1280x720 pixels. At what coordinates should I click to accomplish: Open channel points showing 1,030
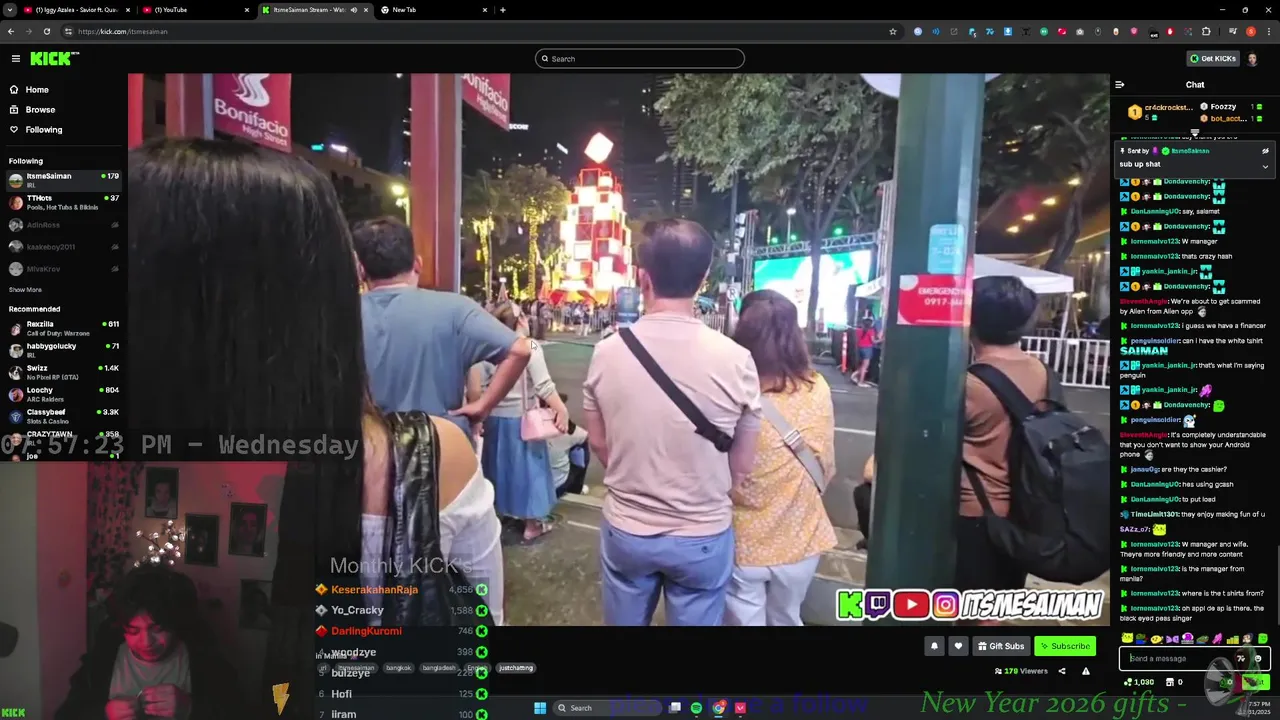(x=1138, y=682)
